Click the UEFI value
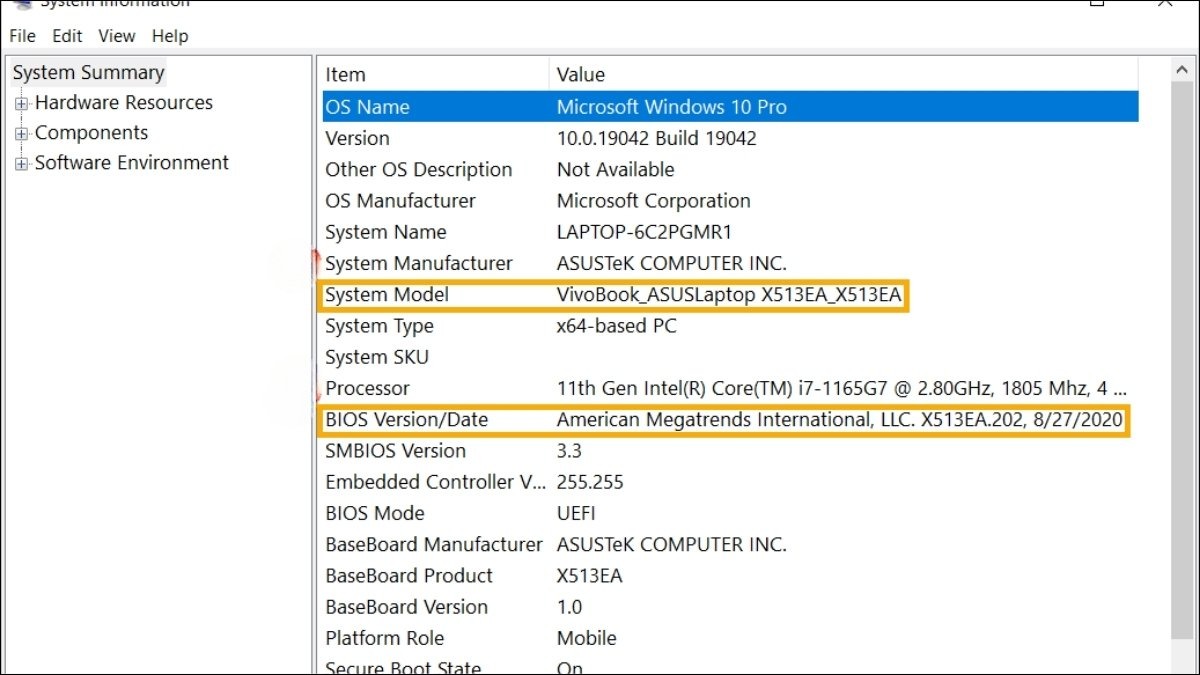1200x675 pixels. (x=576, y=513)
